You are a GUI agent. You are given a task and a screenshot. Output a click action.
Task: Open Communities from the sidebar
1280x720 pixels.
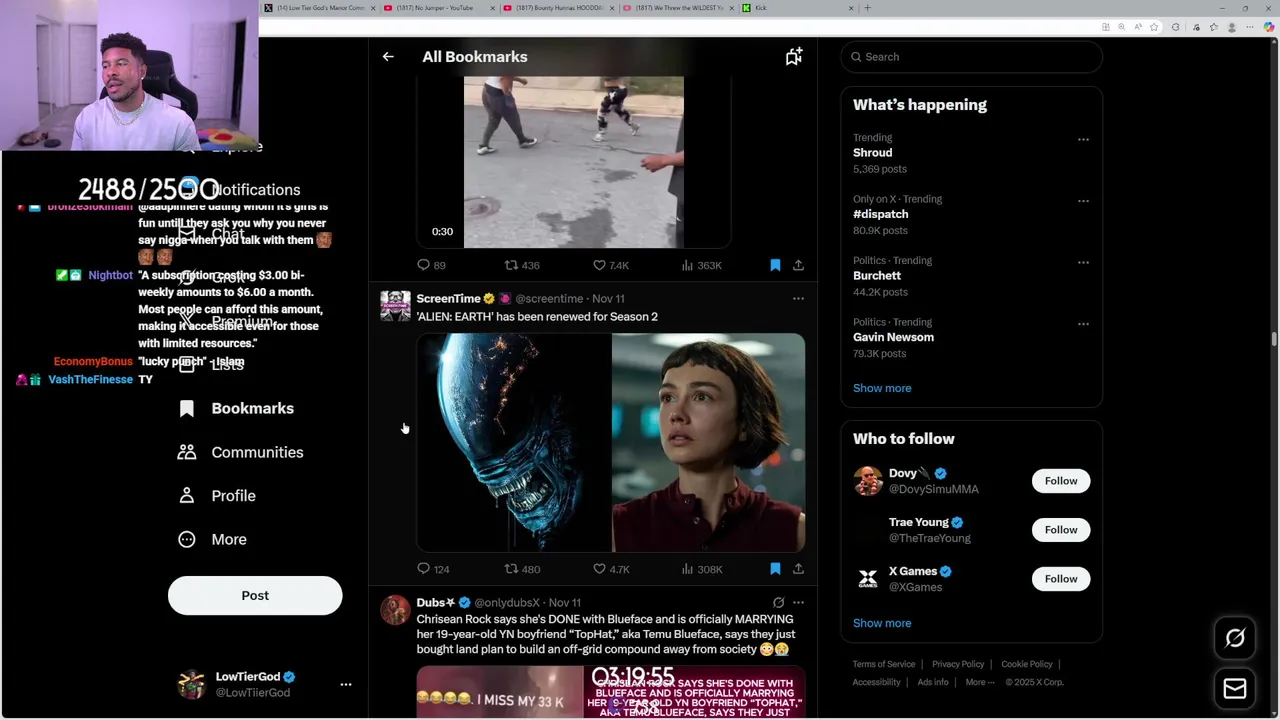click(240, 452)
